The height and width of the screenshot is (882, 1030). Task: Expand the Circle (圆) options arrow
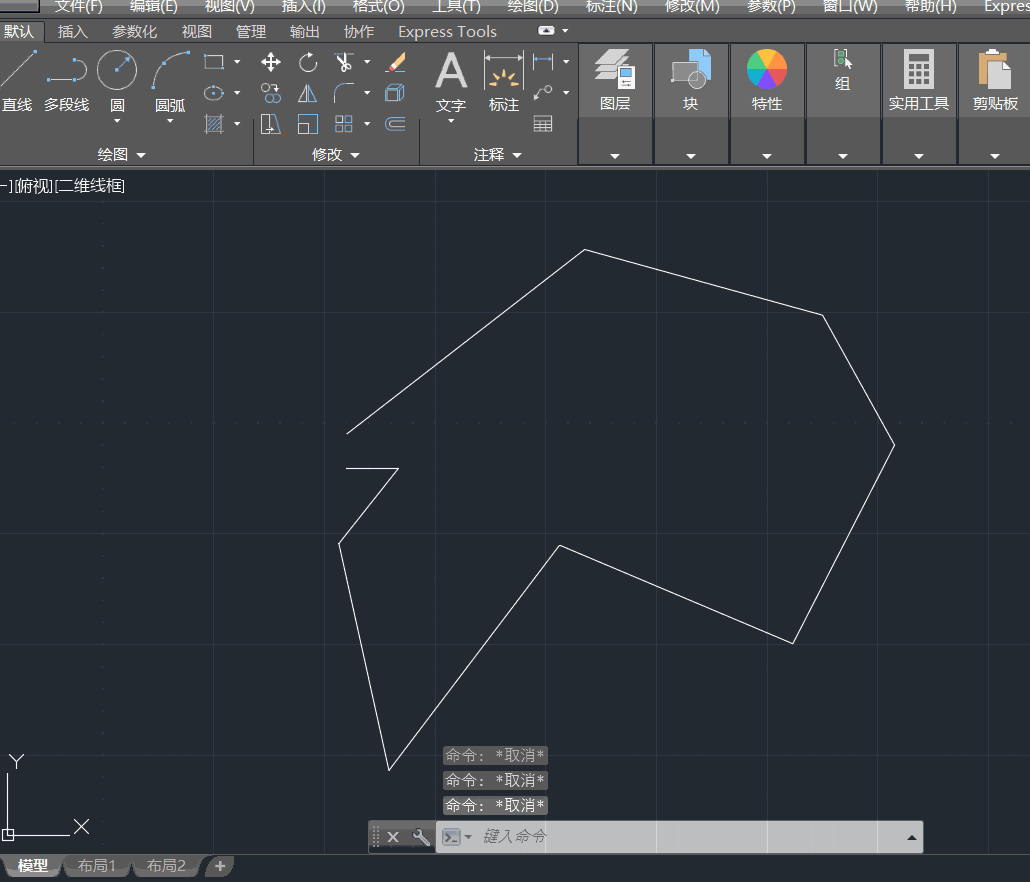[x=117, y=121]
